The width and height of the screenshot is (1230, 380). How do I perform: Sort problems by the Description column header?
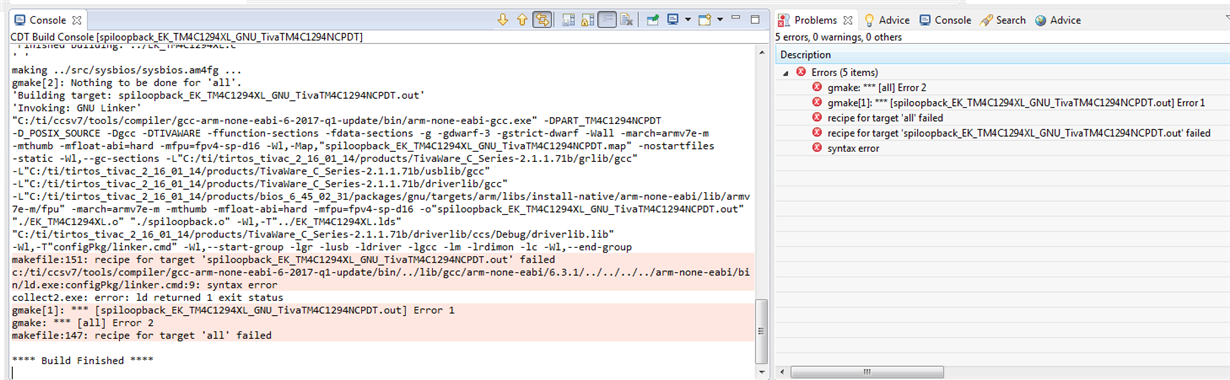pos(1002,54)
